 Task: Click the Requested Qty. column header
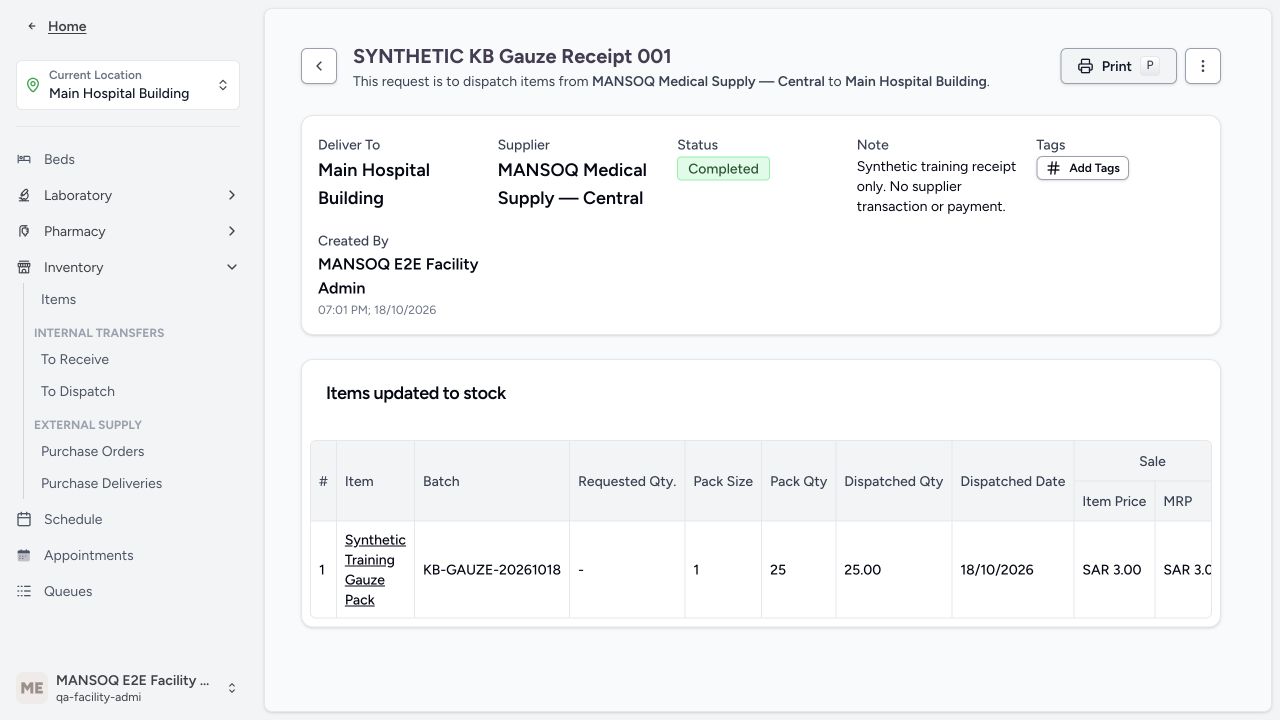pyautogui.click(x=627, y=481)
